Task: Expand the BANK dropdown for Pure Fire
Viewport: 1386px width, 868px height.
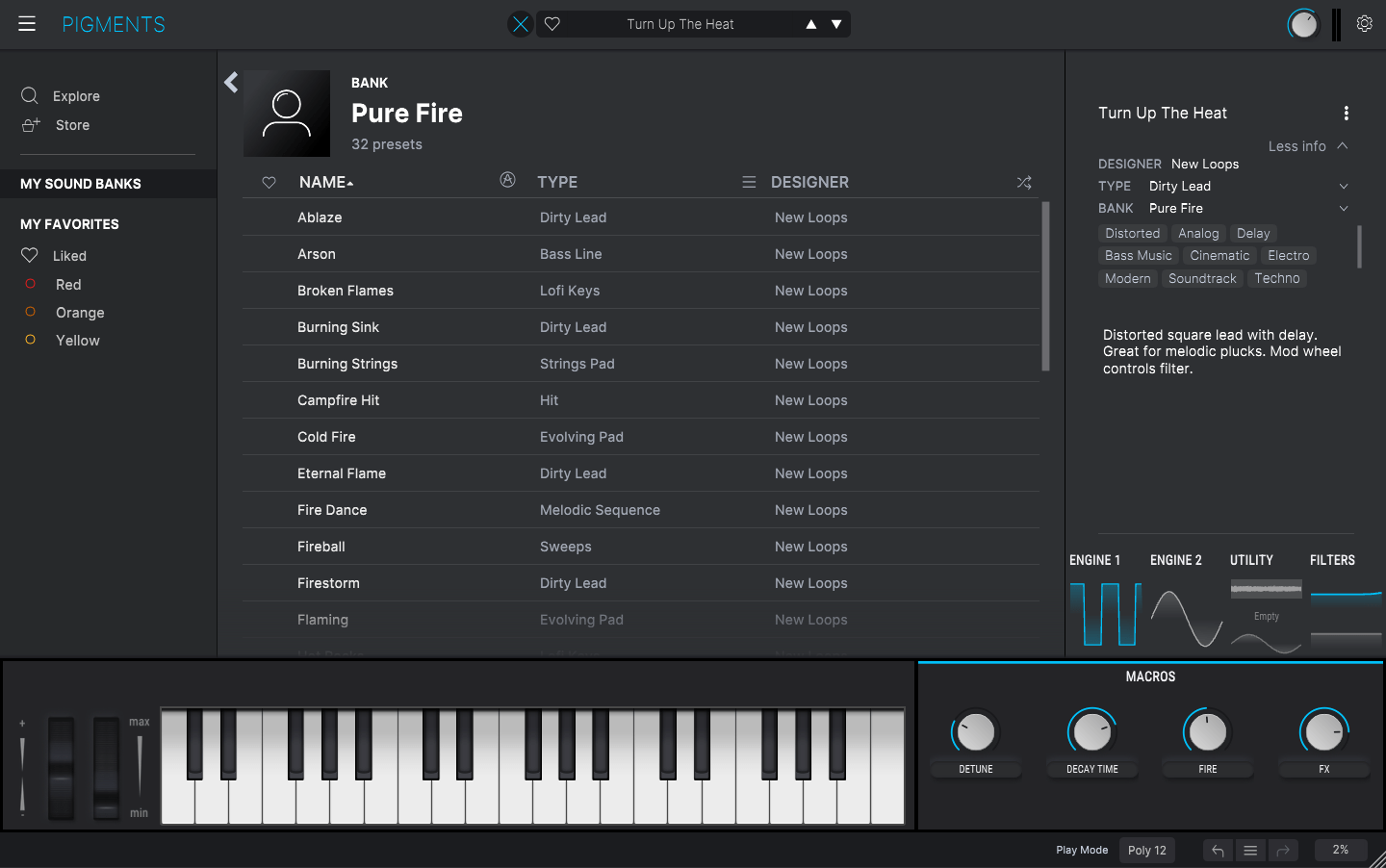Action: (x=1344, y=208)
